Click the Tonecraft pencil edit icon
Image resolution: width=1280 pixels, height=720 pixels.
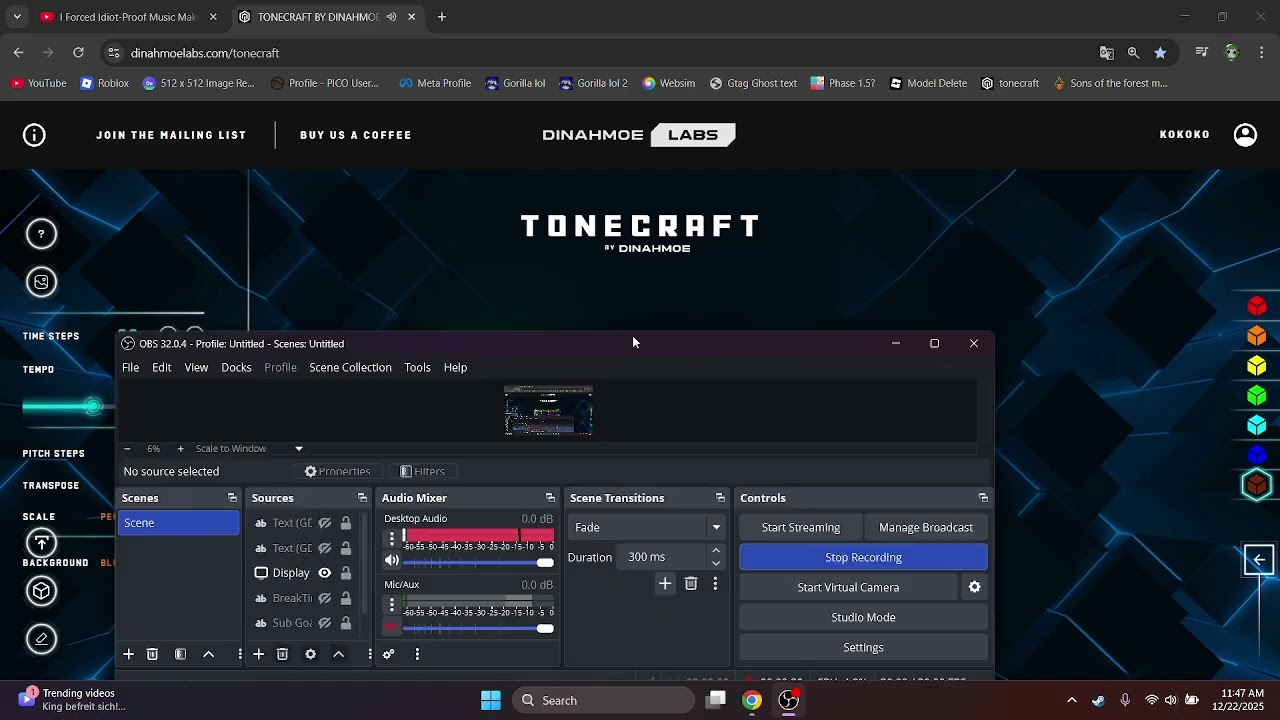(x=41, y=638)
